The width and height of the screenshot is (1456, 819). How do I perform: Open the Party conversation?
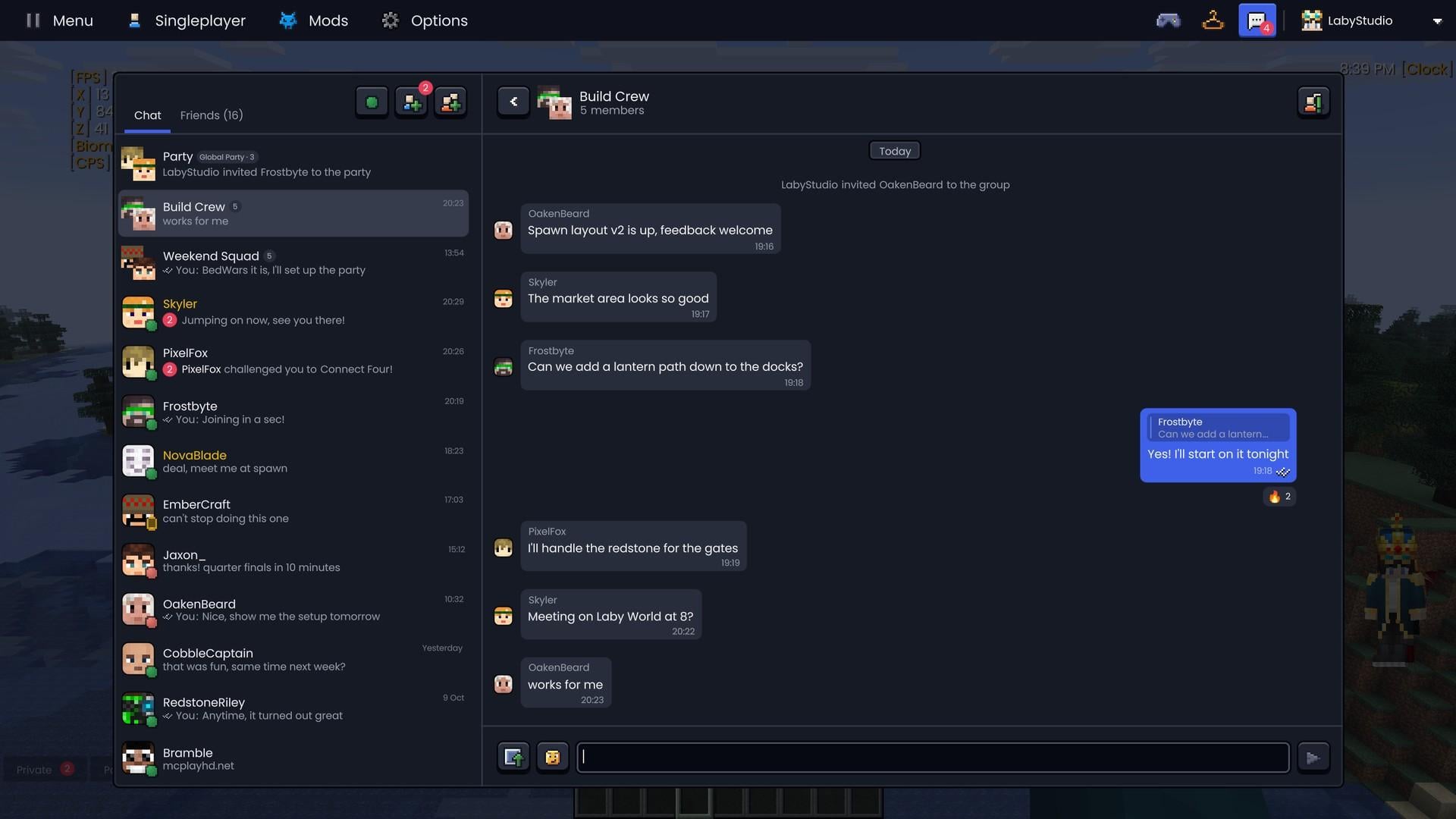pyautogui.click(x=293, y=164)
